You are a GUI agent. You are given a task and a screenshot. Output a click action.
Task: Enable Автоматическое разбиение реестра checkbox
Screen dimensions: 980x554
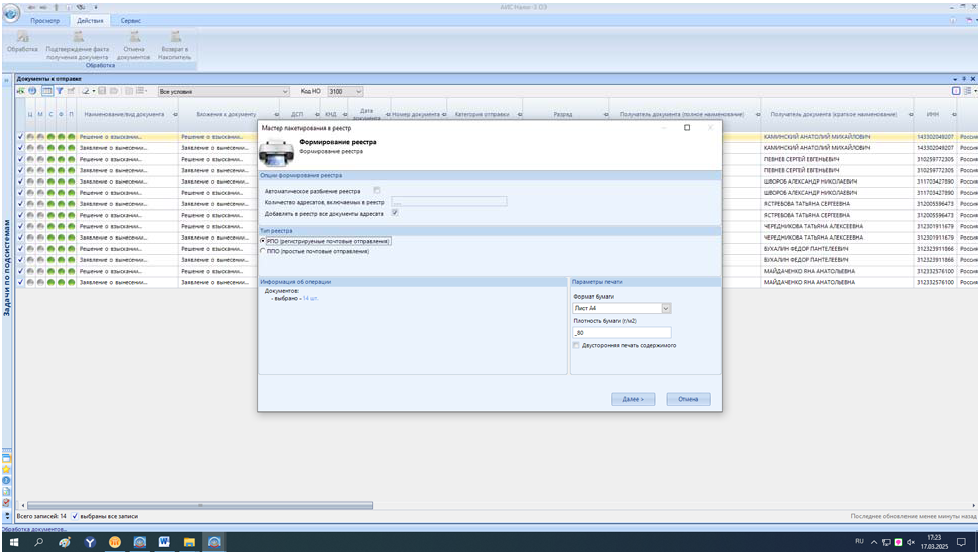click(x=376, y=190)
